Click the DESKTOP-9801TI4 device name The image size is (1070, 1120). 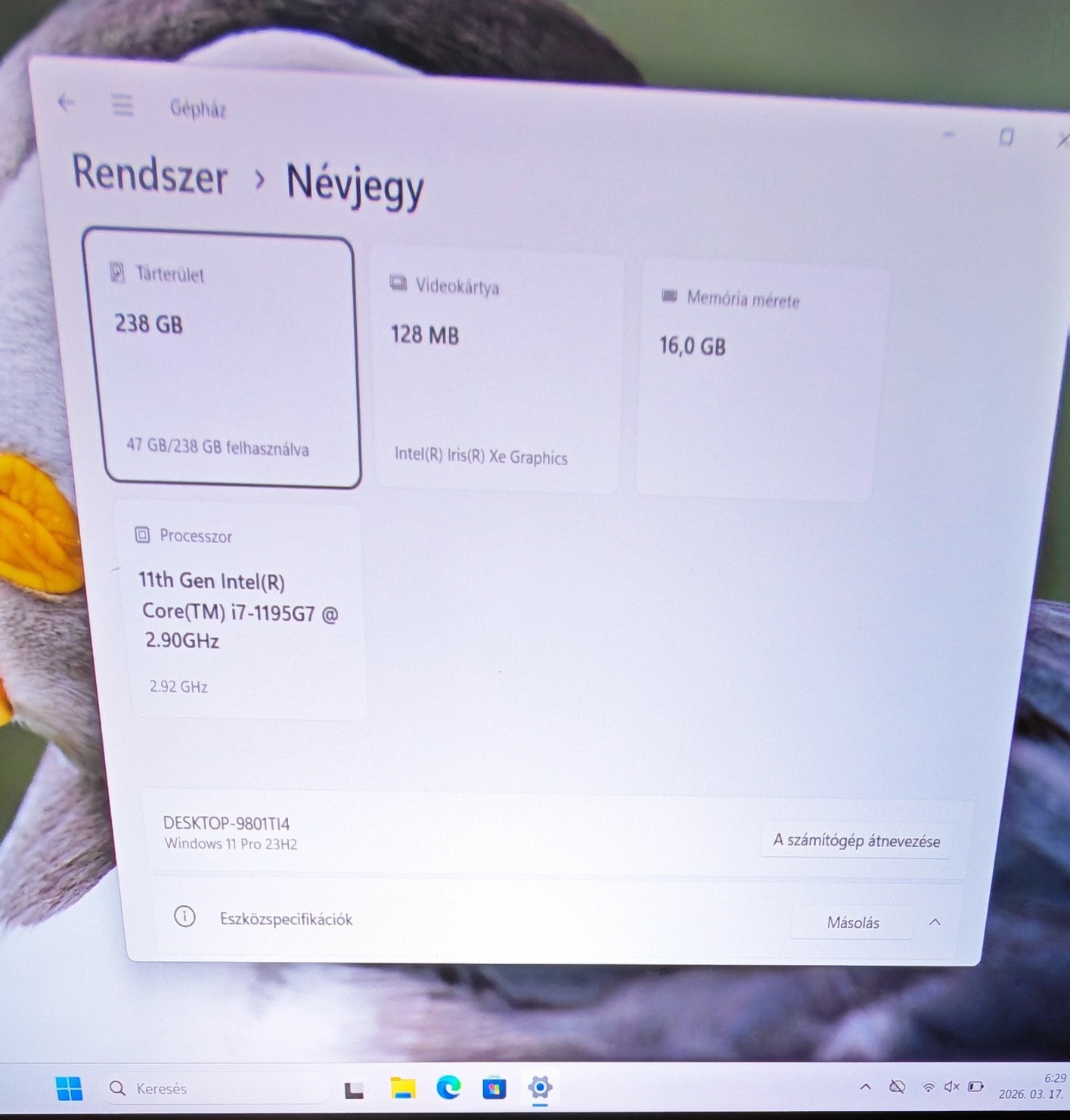(x=226, y=824)
